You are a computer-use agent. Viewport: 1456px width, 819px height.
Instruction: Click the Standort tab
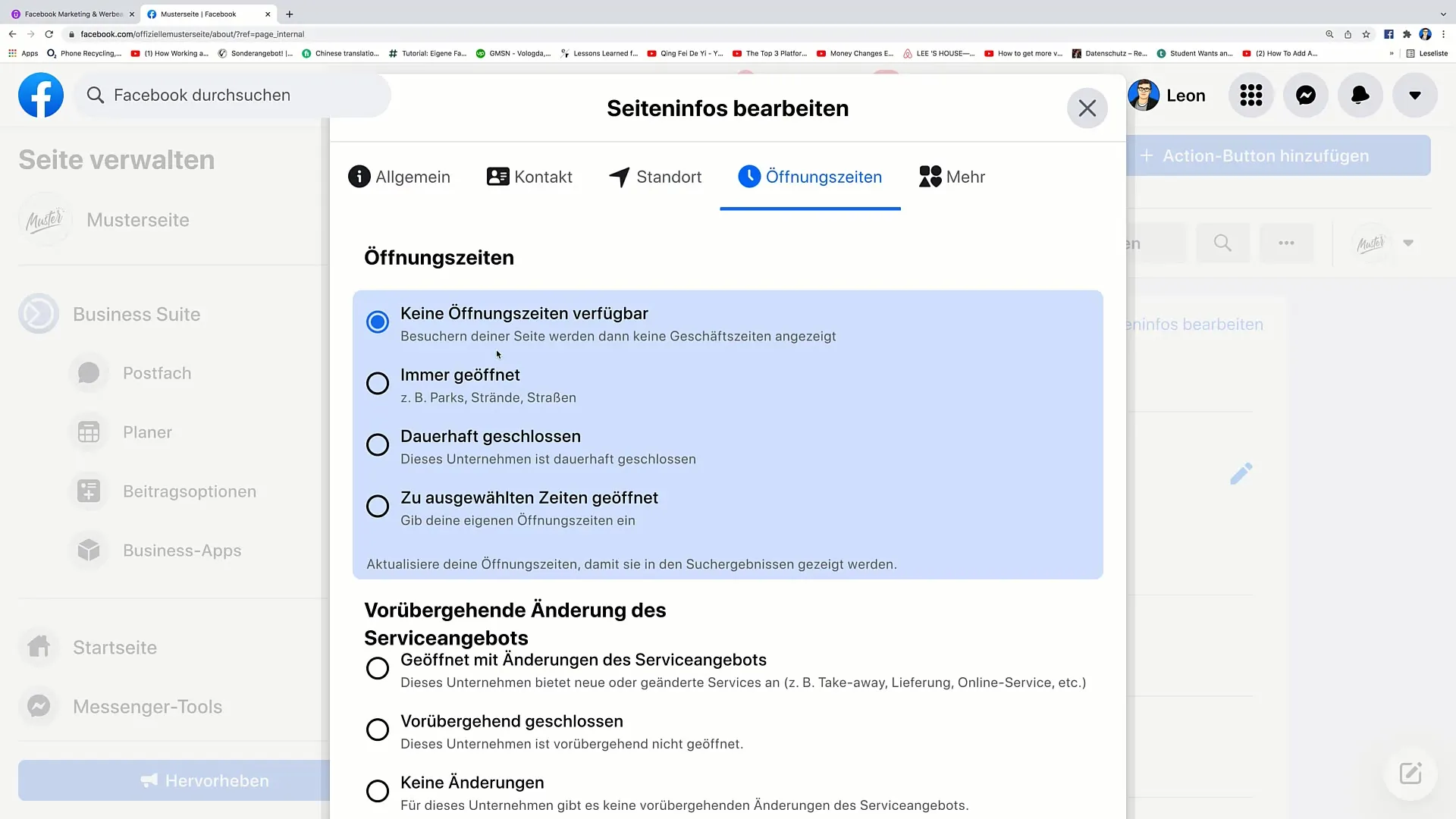point(655,177)
